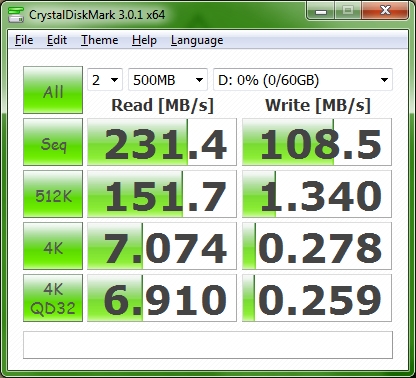Expand the test run count dropdown showing 2

105,80
